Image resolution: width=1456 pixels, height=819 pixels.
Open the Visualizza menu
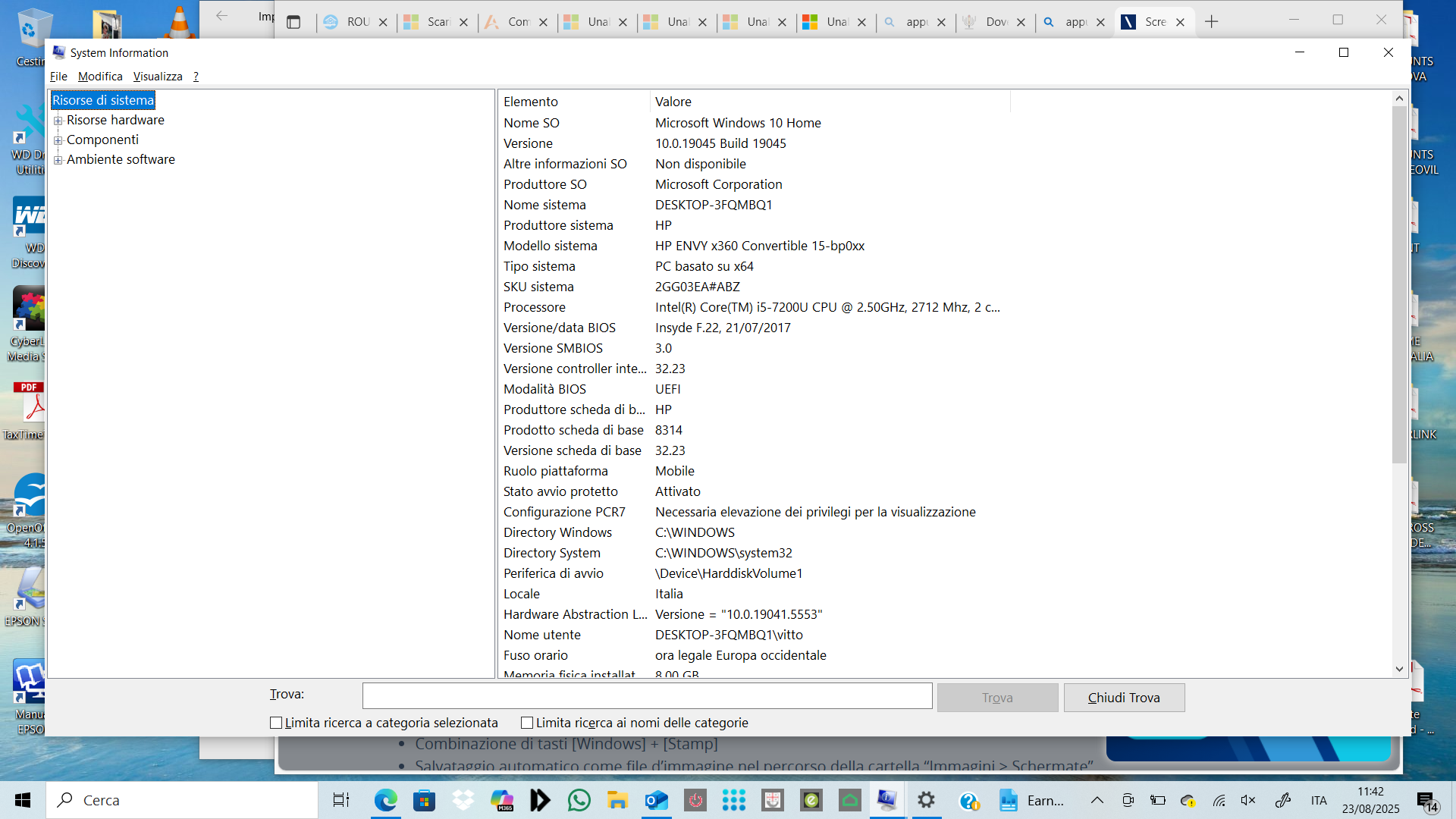[x=158, y=77]
